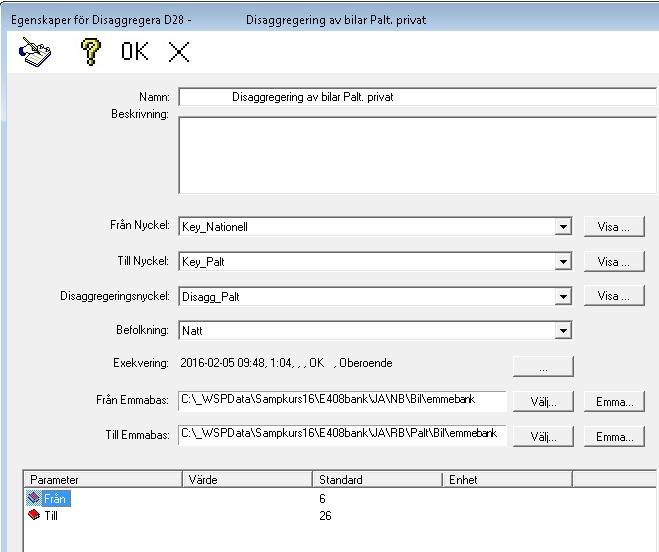
Task: Click the Från Emmabas path field
Action: pos(342,400)
